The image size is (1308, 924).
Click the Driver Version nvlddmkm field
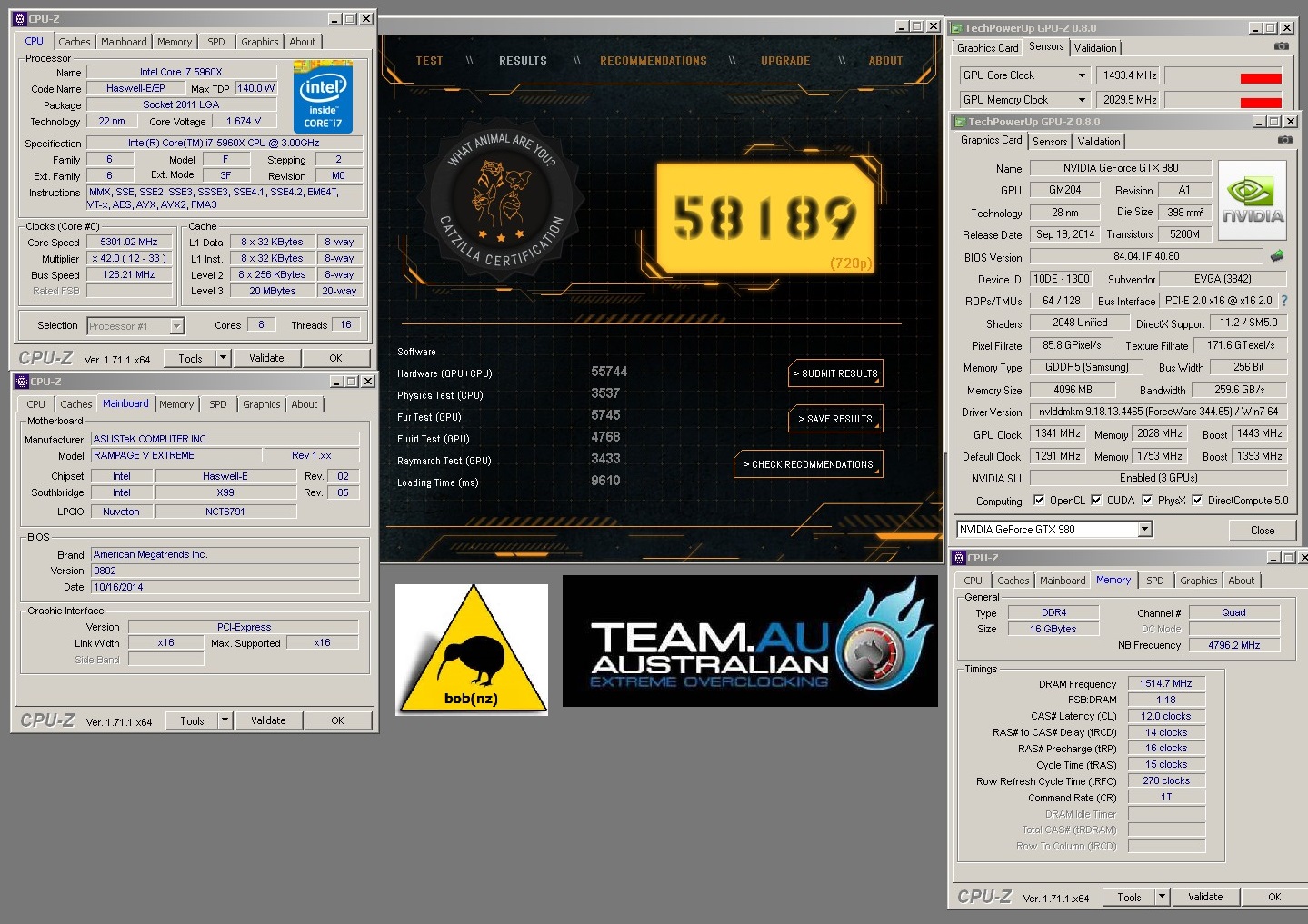tap(1159, 412)
